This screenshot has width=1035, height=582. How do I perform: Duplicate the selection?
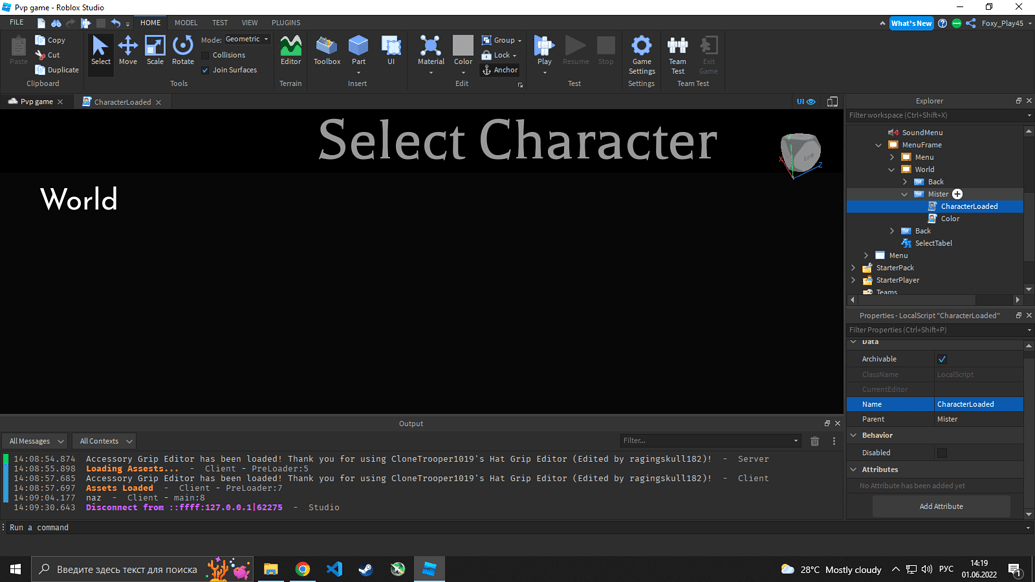click(57, 70)
